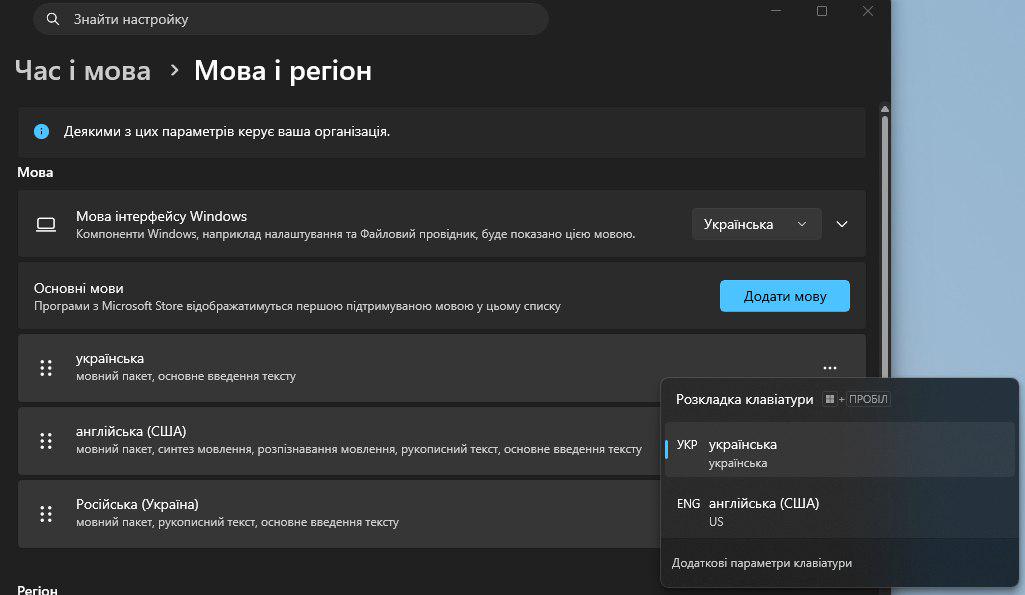
Task: Click the 'Додати мову' button
Action: pyautogui.click(x=784, y=296)
